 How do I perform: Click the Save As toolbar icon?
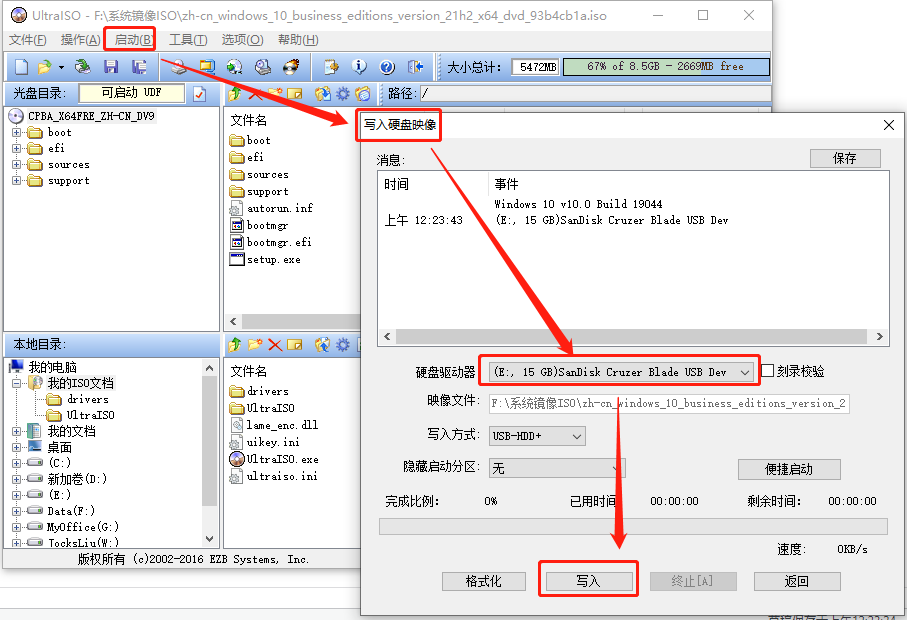point(139,67)
